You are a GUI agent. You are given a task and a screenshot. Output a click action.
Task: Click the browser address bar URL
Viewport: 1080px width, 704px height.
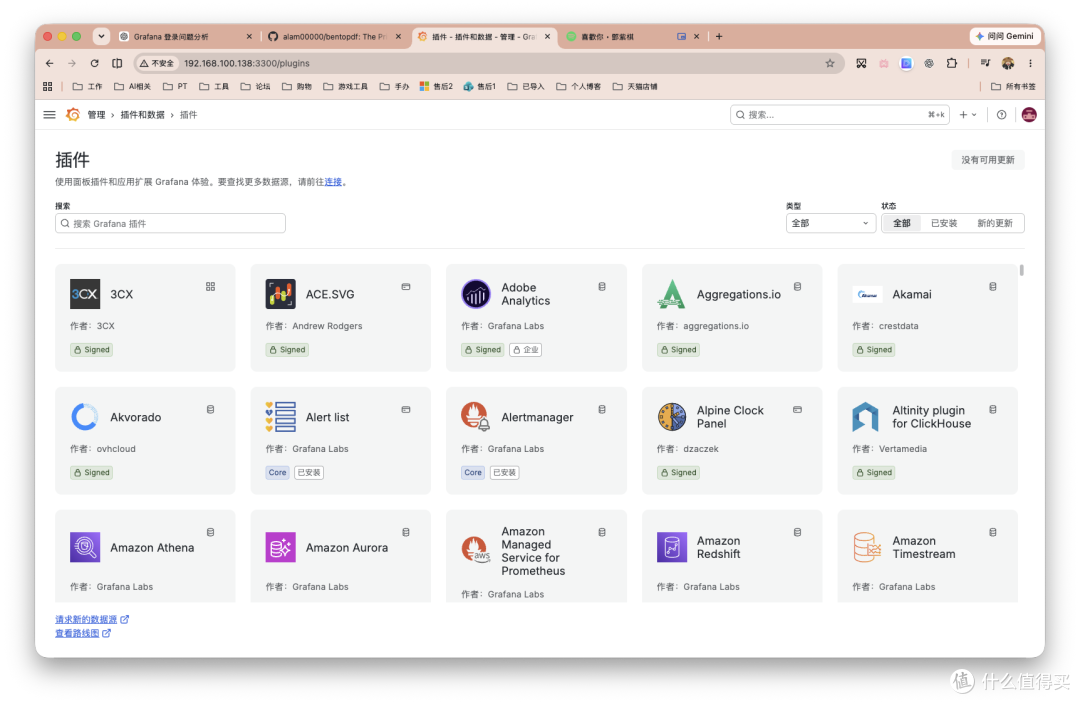[x=247, y=63]
